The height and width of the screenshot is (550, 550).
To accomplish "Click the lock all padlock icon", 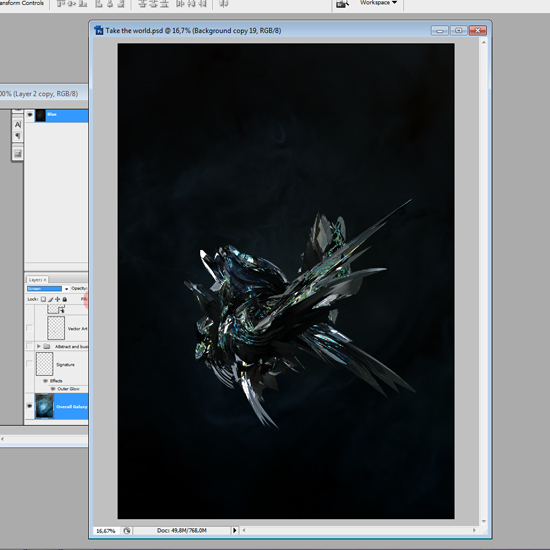I will click(x=65, y=299).
